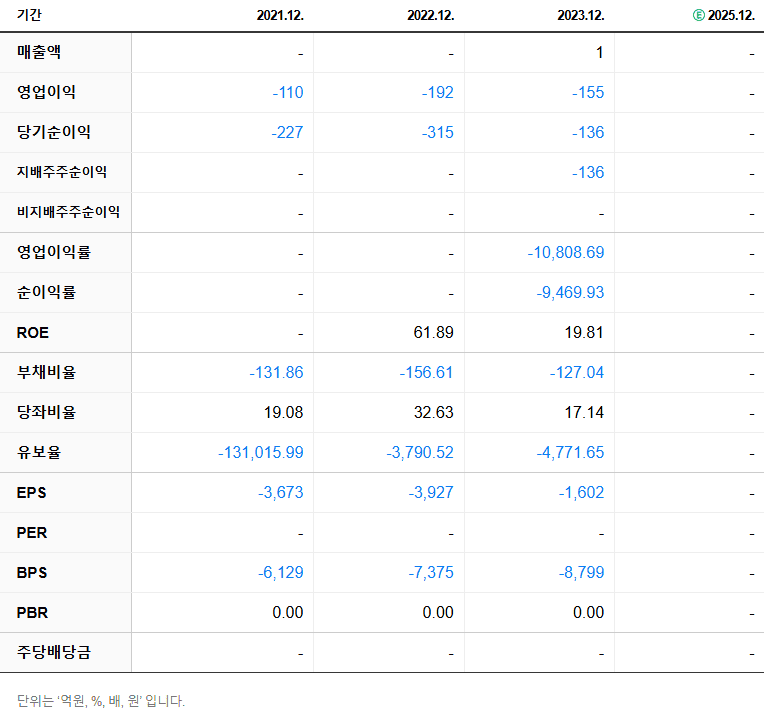Click the 기간 header label
Viewport: 764px width, 712px height.
(29, 15)
